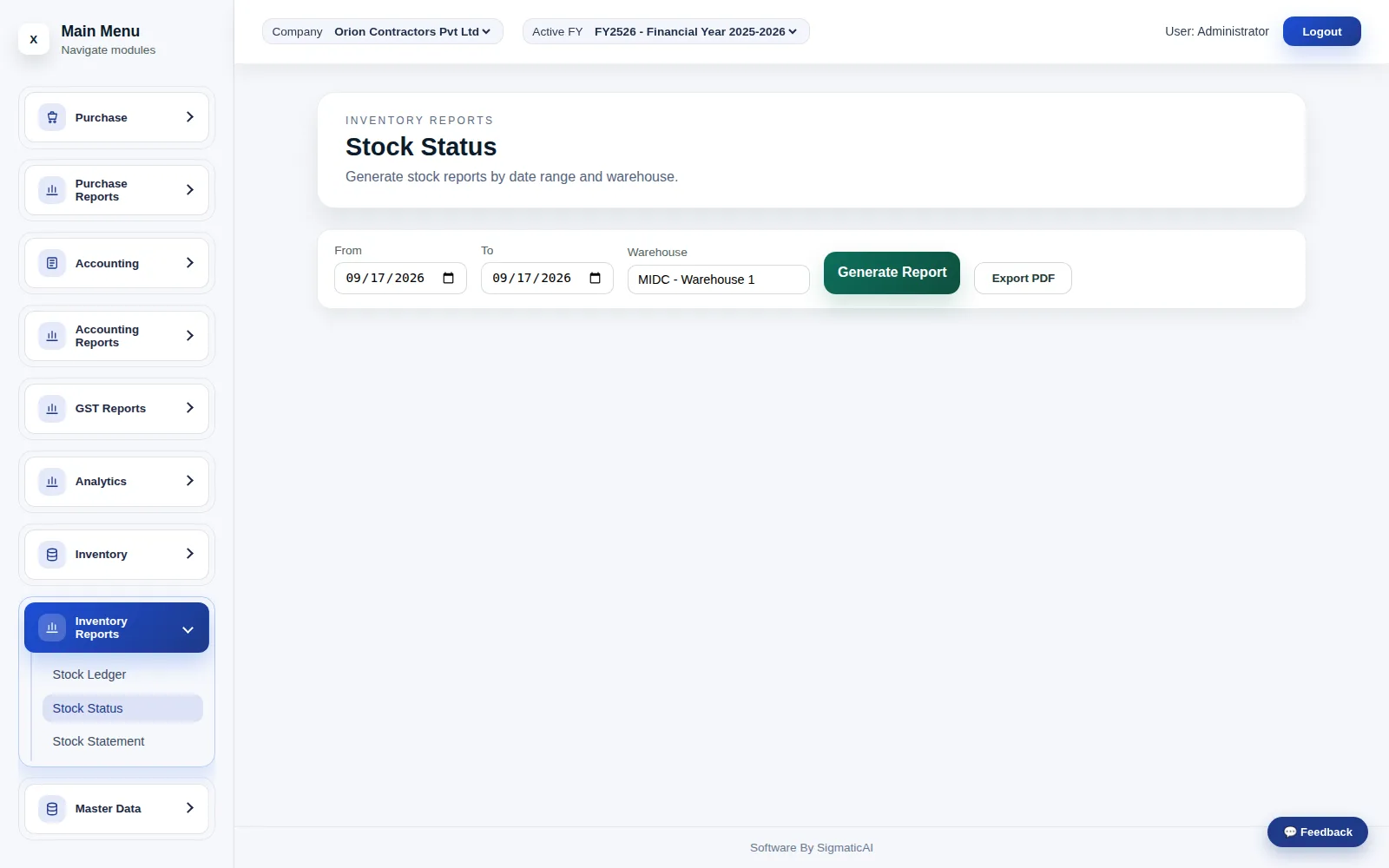Screen dimensions: 1389x868
Task: Collapse the Inventory Reports section
Action: 188,629
